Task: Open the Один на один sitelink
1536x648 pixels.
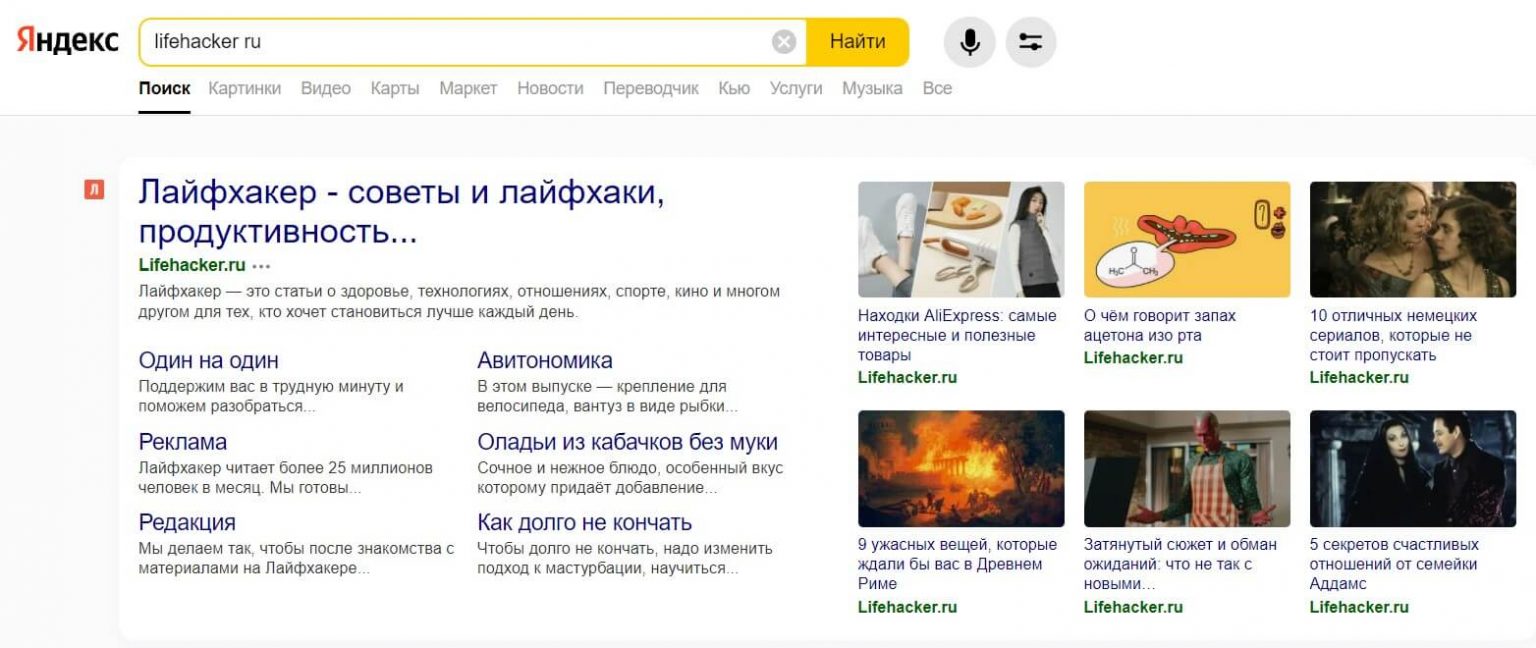Action: [x=208, y=360]
